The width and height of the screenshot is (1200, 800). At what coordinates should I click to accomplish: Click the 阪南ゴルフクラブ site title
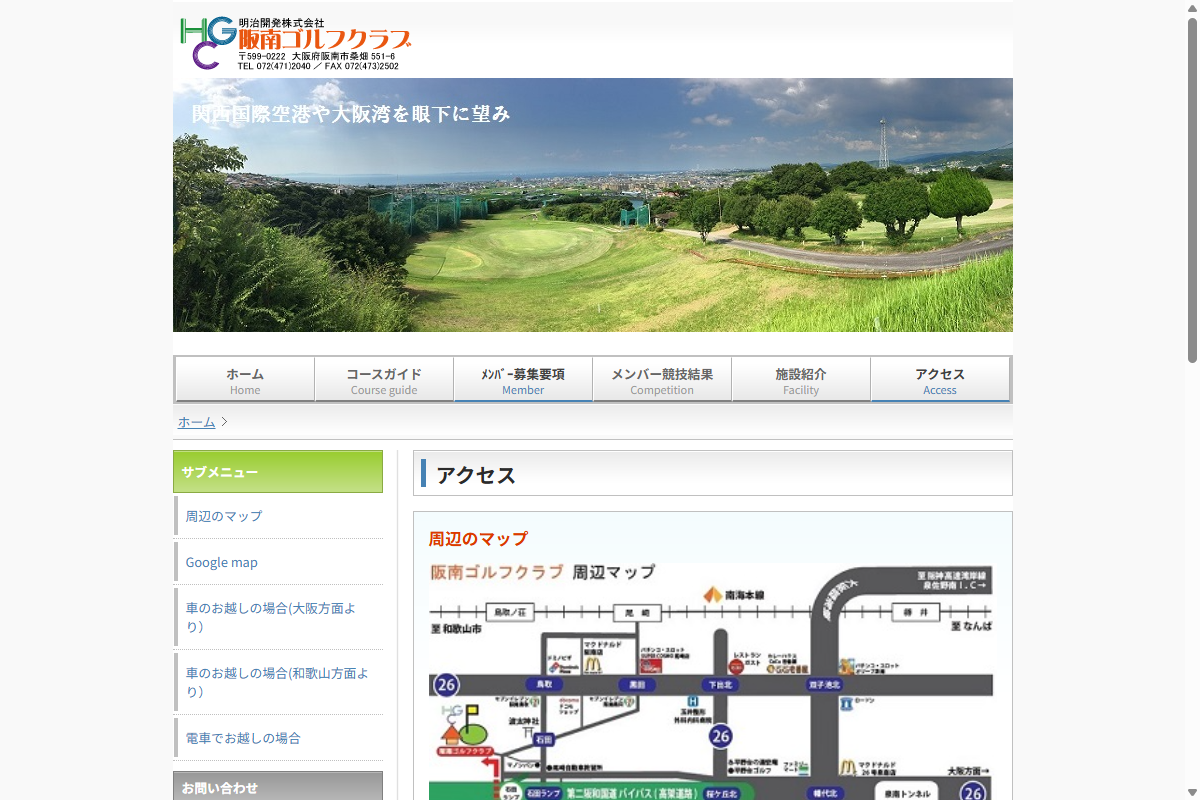(325, 40)
